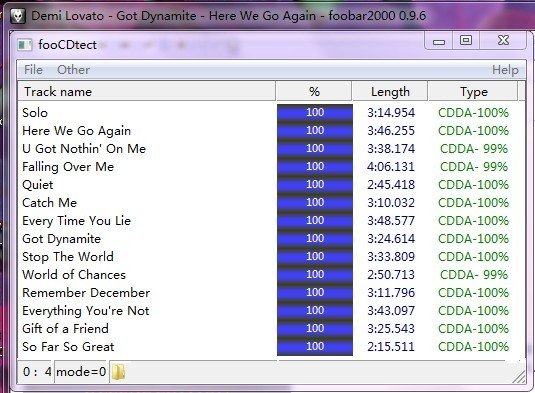This screenshot has height=393, width=535.
Task: Click the length value 3:33.809
Action: (x=391, y=257)
